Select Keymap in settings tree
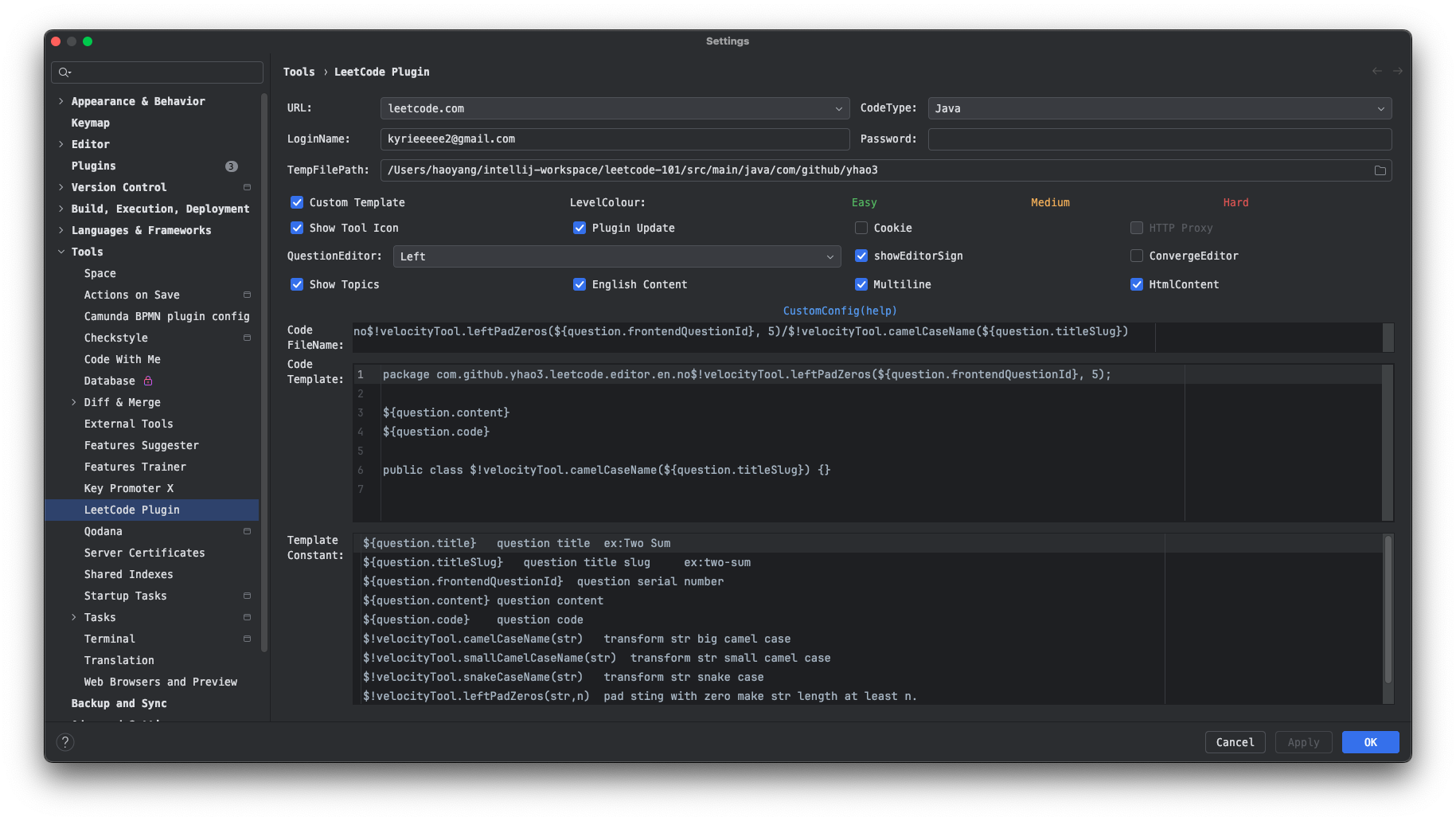The width and height of the screenshot is (1456, 821). coord(91,123)
